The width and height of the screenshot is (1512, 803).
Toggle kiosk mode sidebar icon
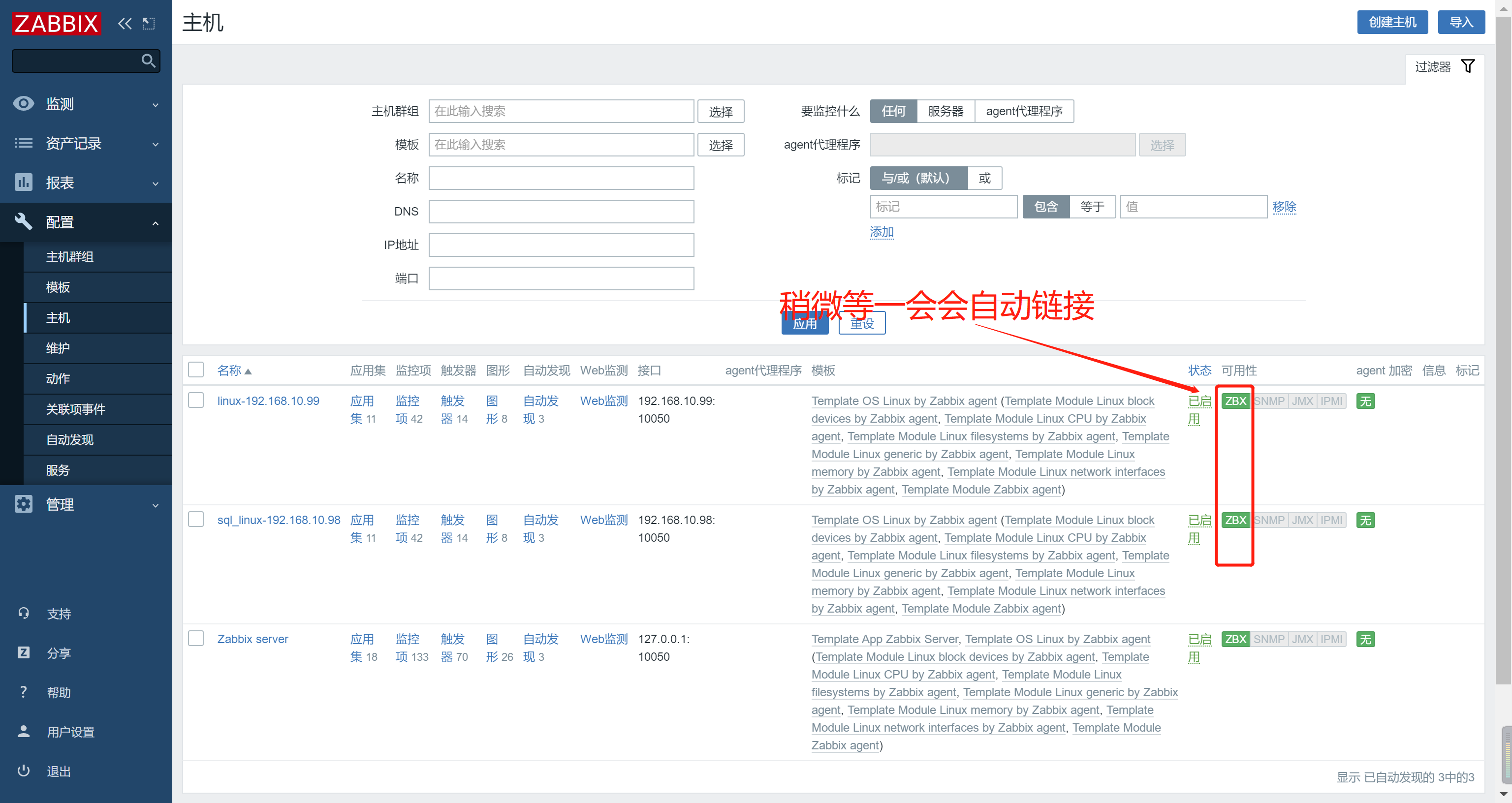pyautogui.click(x=149, y=24)
